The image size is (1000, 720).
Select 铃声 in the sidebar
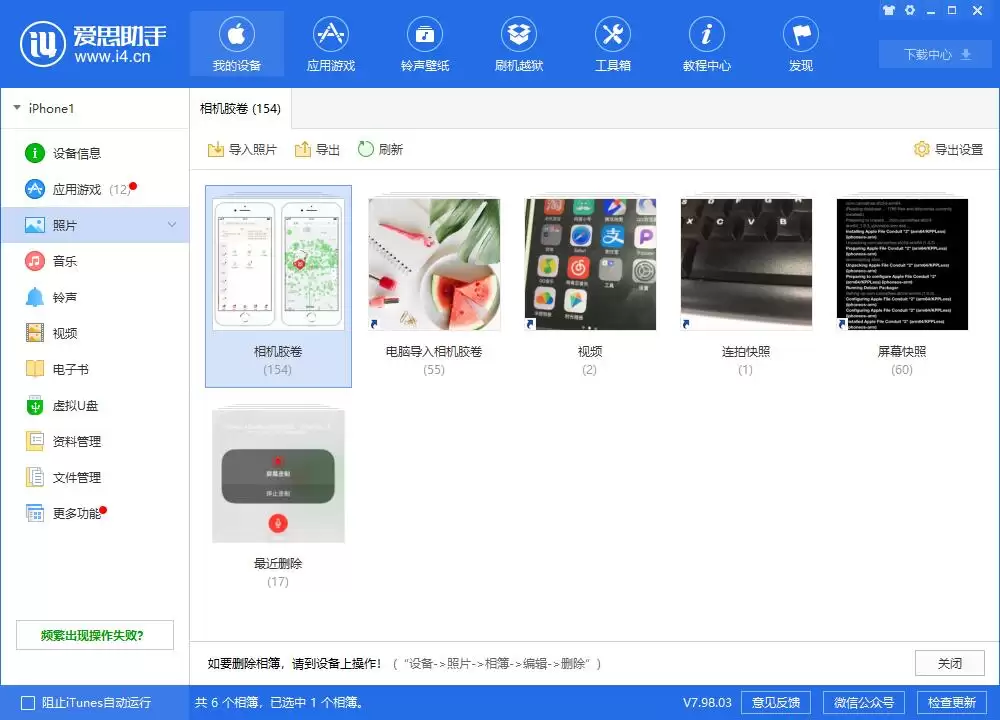tap(94, 297)
